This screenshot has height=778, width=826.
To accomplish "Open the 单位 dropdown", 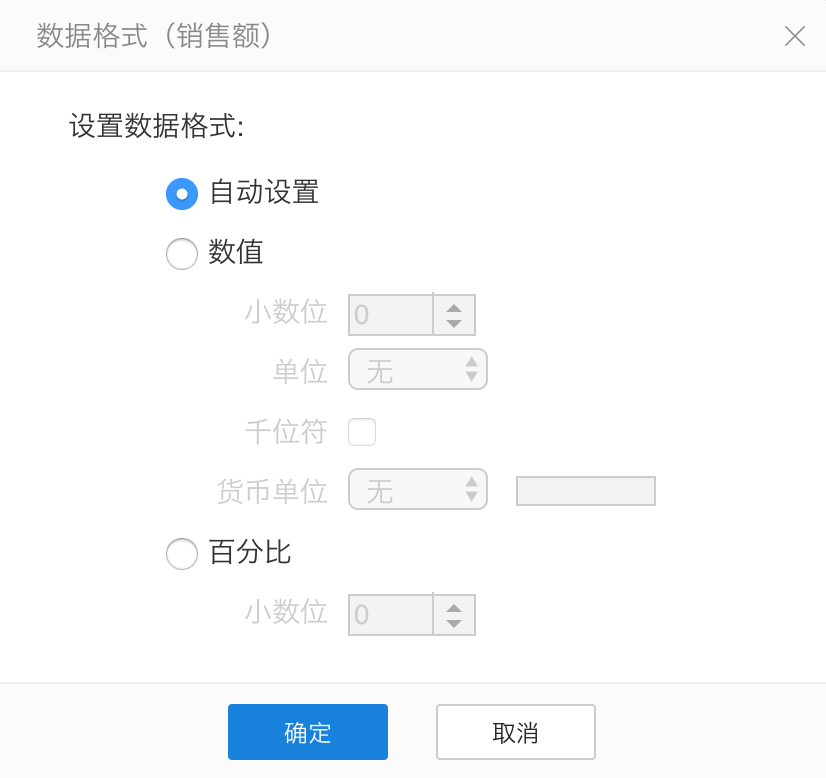I will coord(417,369).
